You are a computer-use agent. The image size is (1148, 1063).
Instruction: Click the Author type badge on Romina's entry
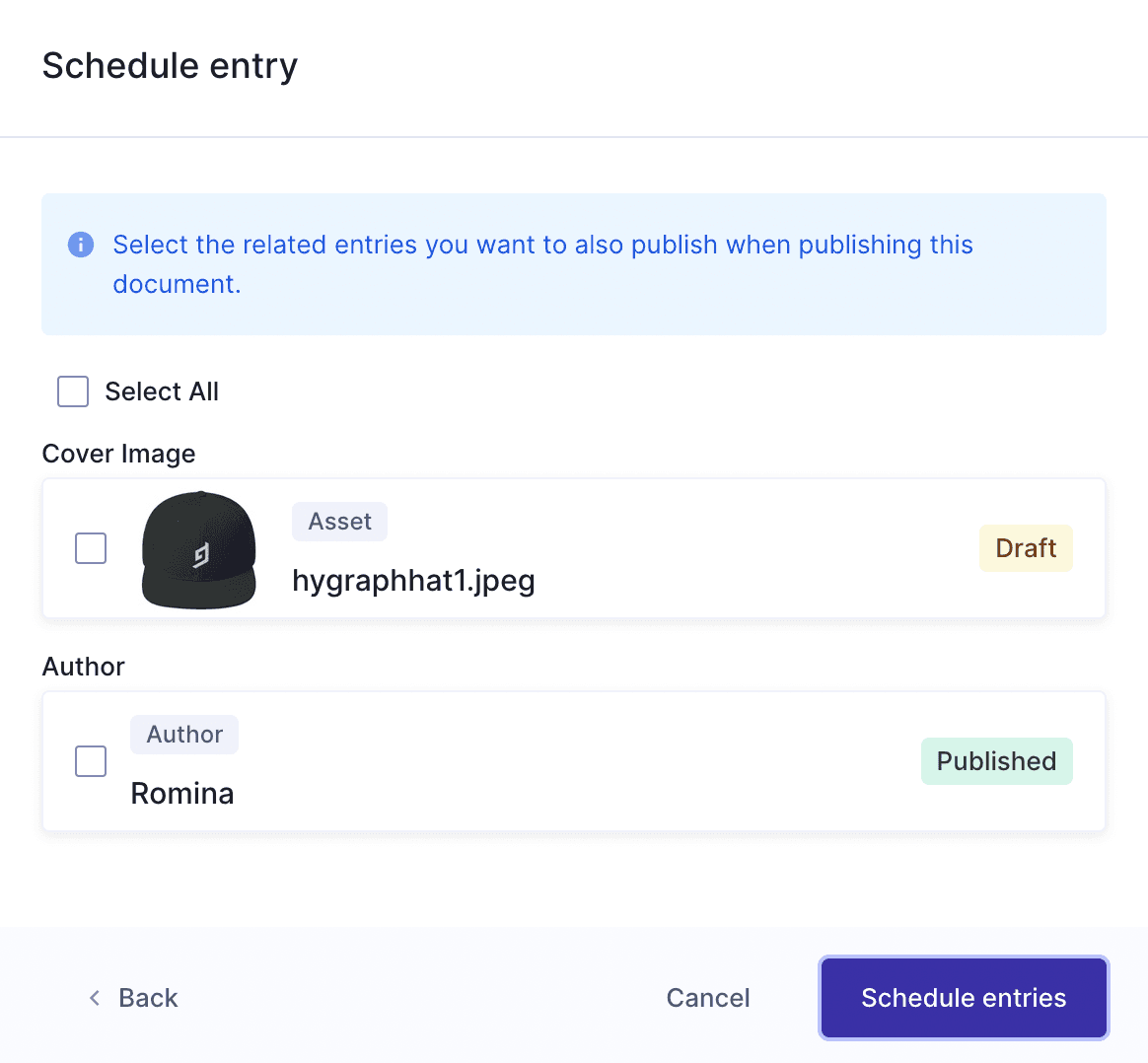[183, 734]
